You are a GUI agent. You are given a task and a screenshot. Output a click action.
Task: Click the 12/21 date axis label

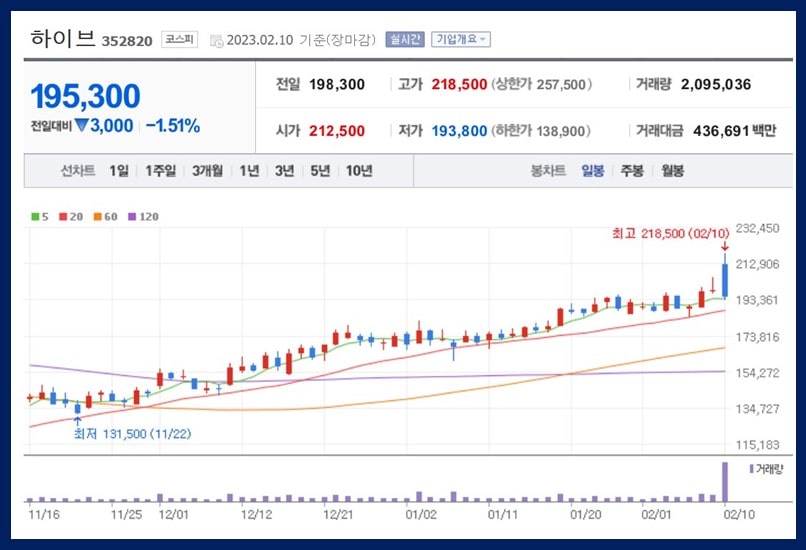point(338,515)
